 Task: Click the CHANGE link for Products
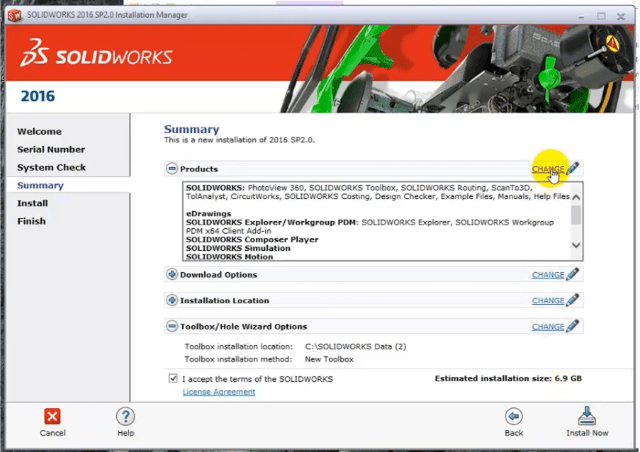[x=548, y=169]
